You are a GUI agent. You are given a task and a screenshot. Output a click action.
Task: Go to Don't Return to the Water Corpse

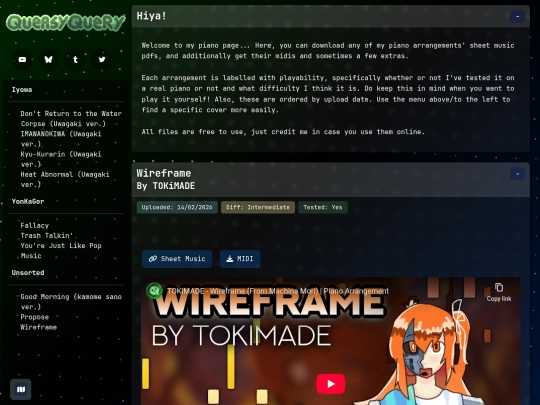point(71,118)
